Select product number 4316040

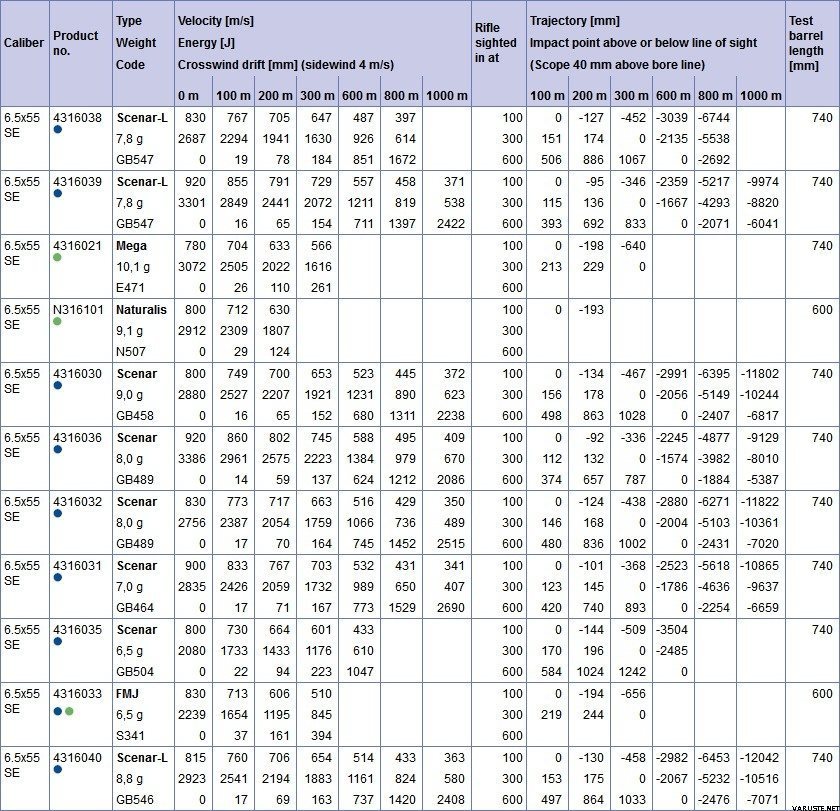pos(77,757)
